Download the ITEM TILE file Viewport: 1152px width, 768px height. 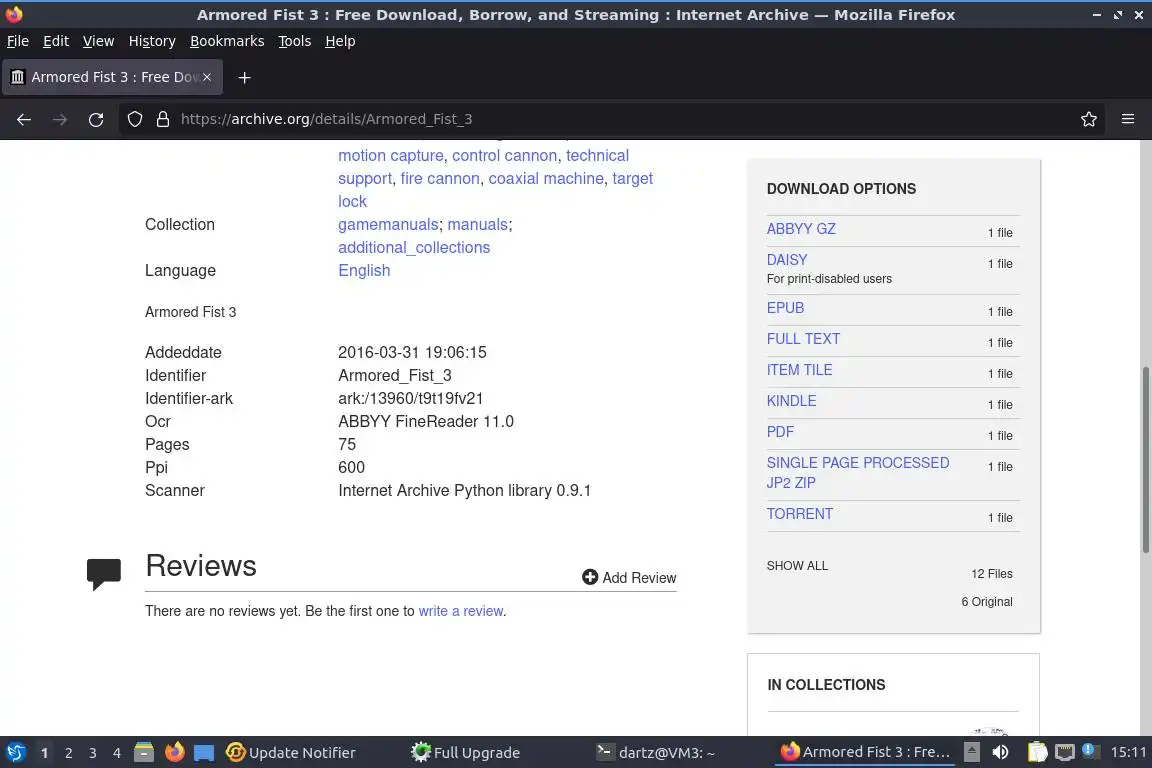[x=799, y=370]
